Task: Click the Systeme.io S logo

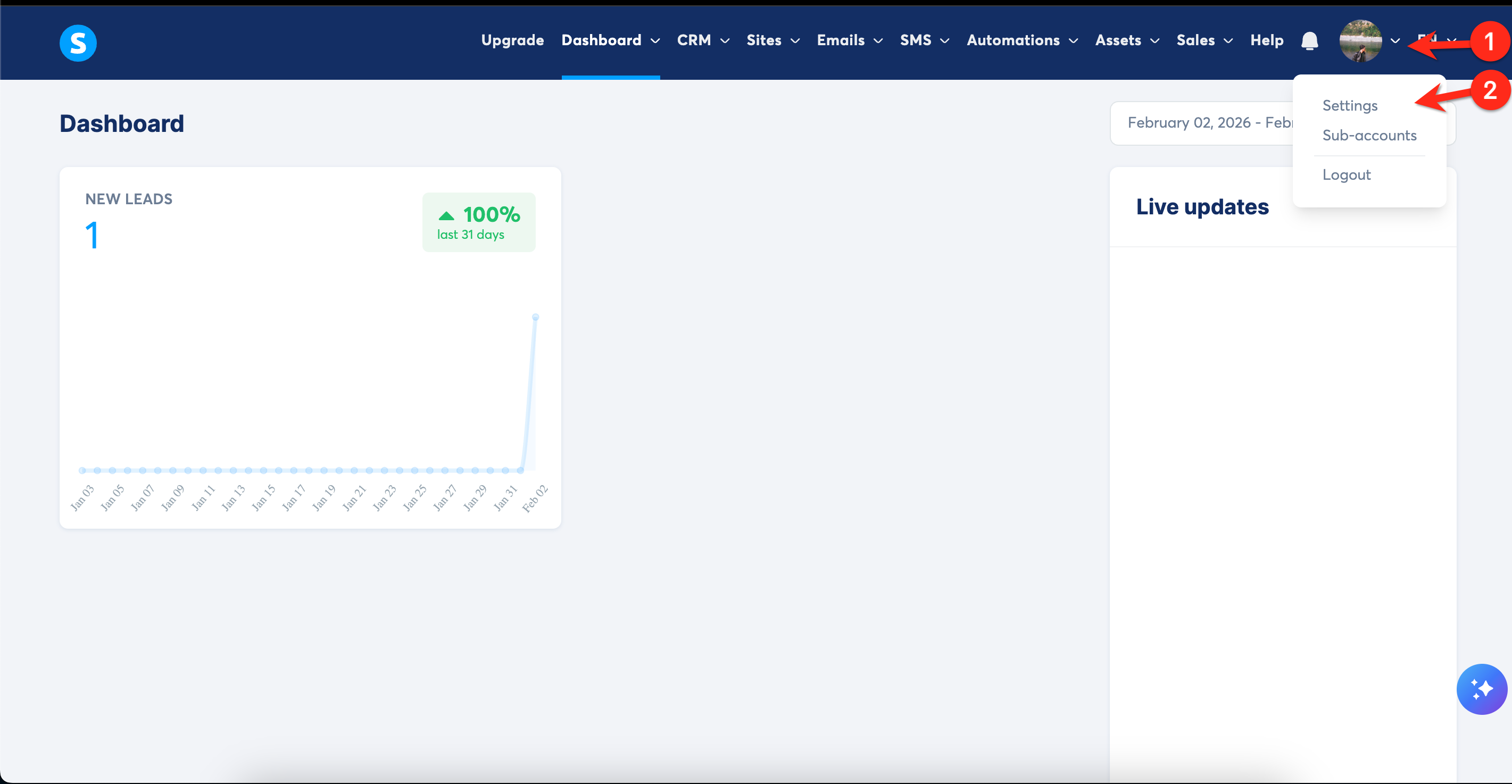Action: click(78, 43)
